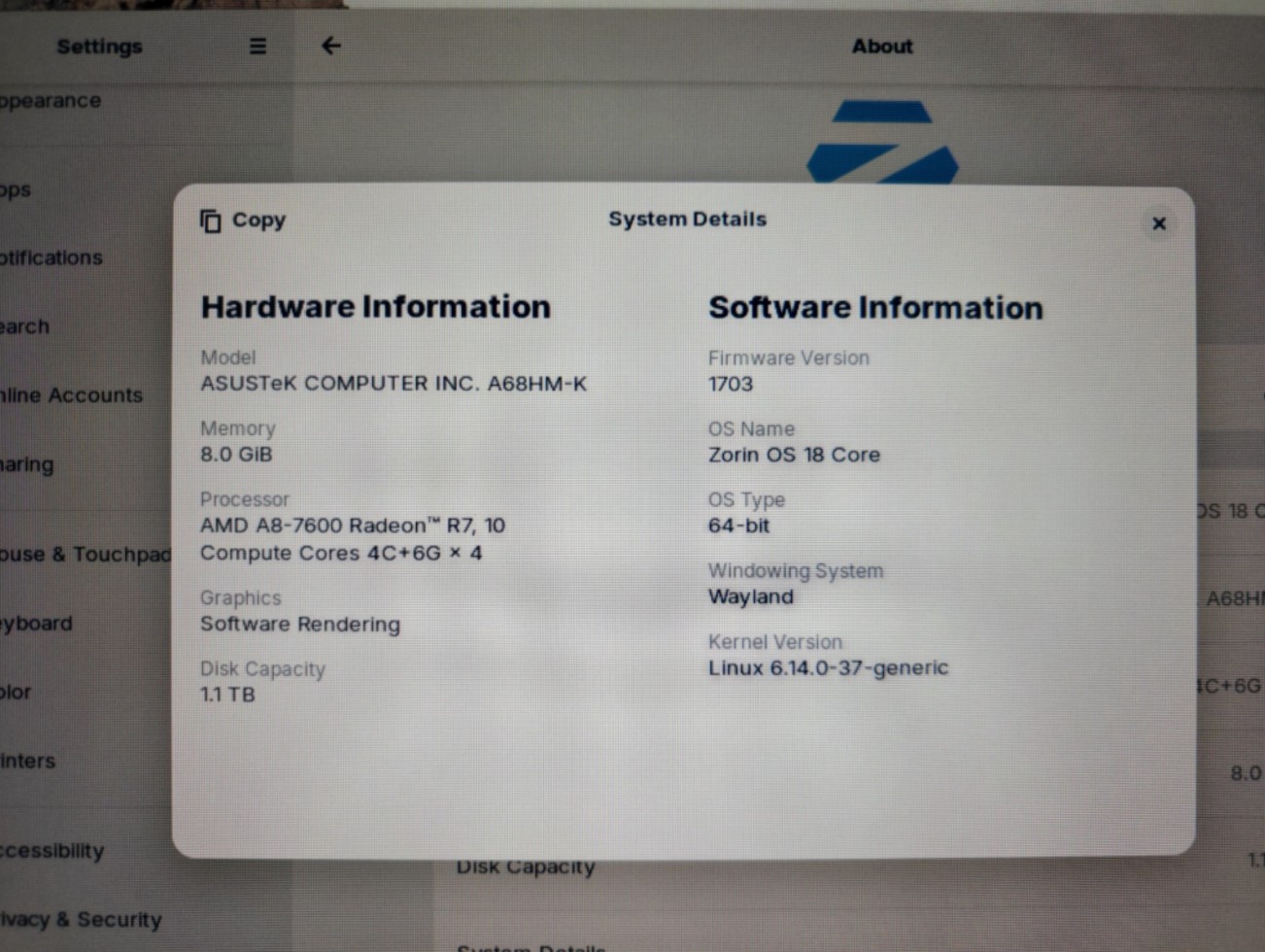This screenshot has width=1265, height=952.
Task: Go back using the header arrow
Action: click(x=331, y=46)
